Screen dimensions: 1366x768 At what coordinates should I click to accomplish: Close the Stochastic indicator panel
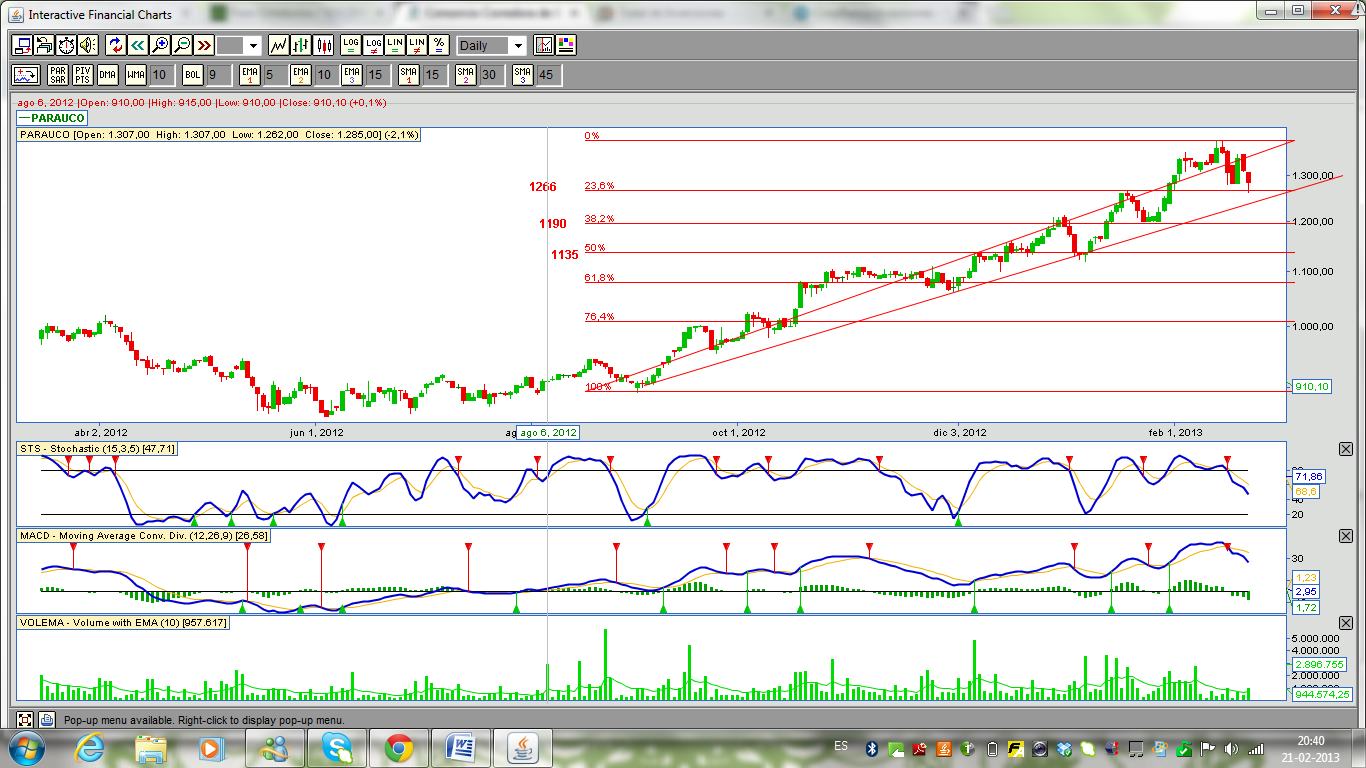1345,450
